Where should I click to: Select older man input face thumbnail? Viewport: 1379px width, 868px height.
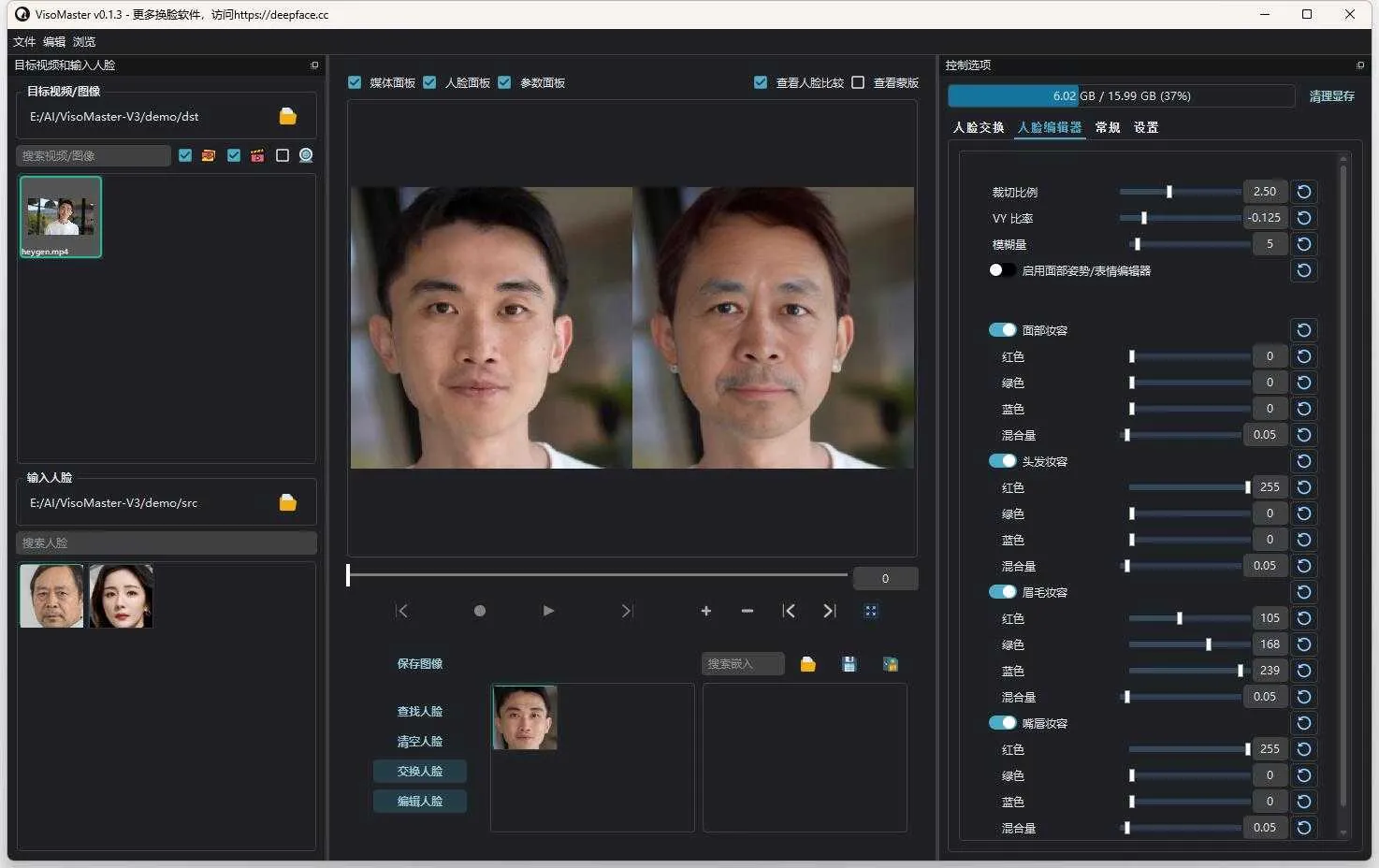click(51, 596)
